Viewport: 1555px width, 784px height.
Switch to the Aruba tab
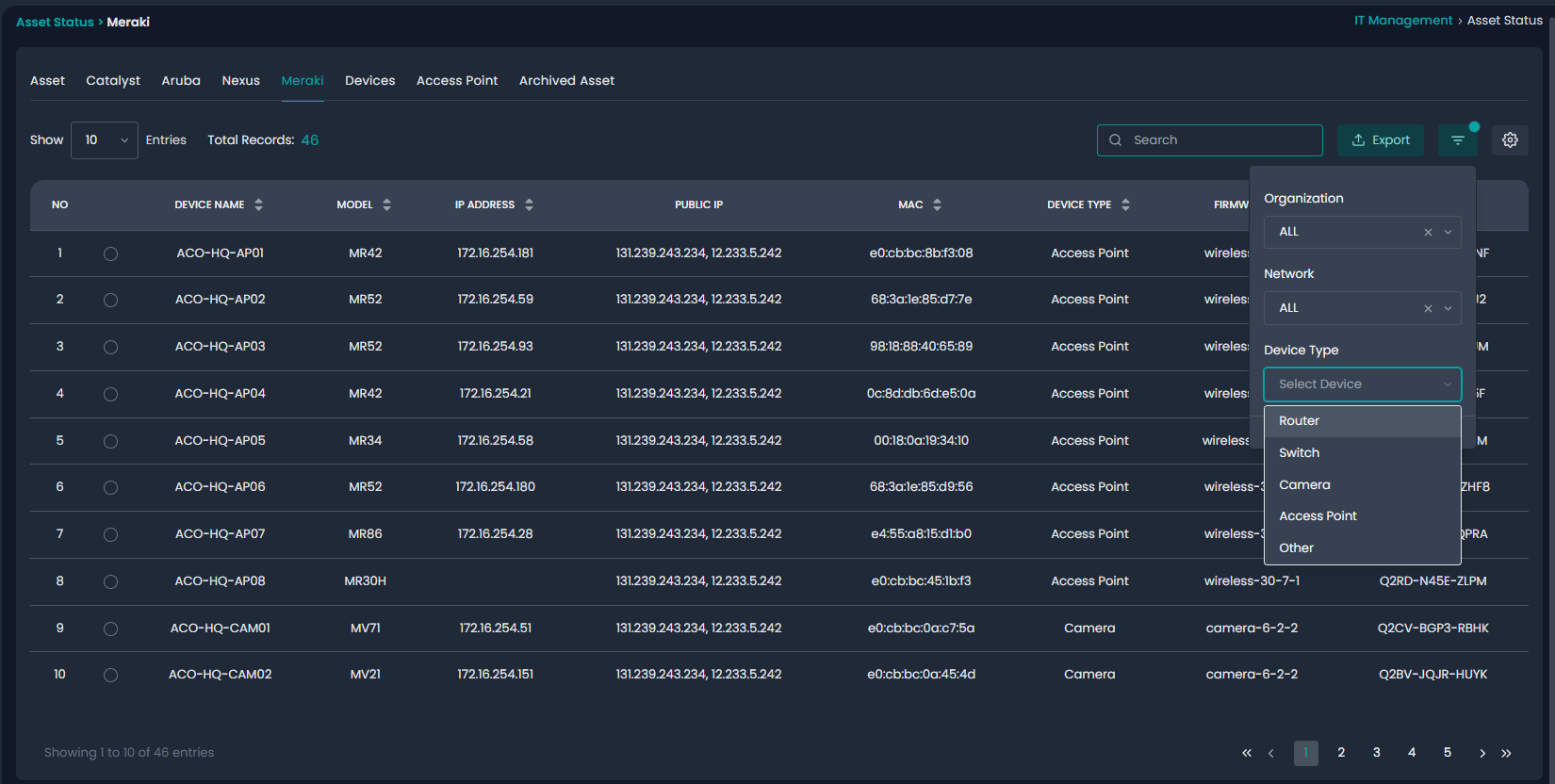(181, 81)
